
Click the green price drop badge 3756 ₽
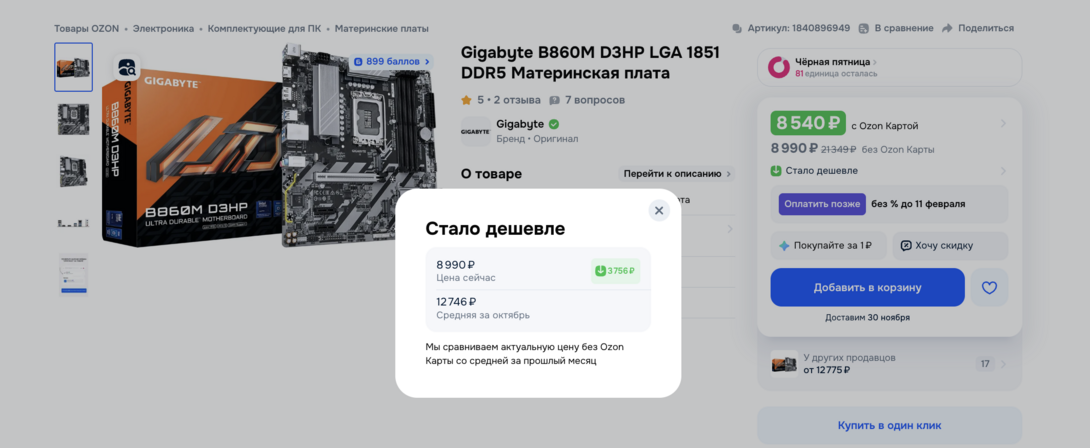(615, 271)
